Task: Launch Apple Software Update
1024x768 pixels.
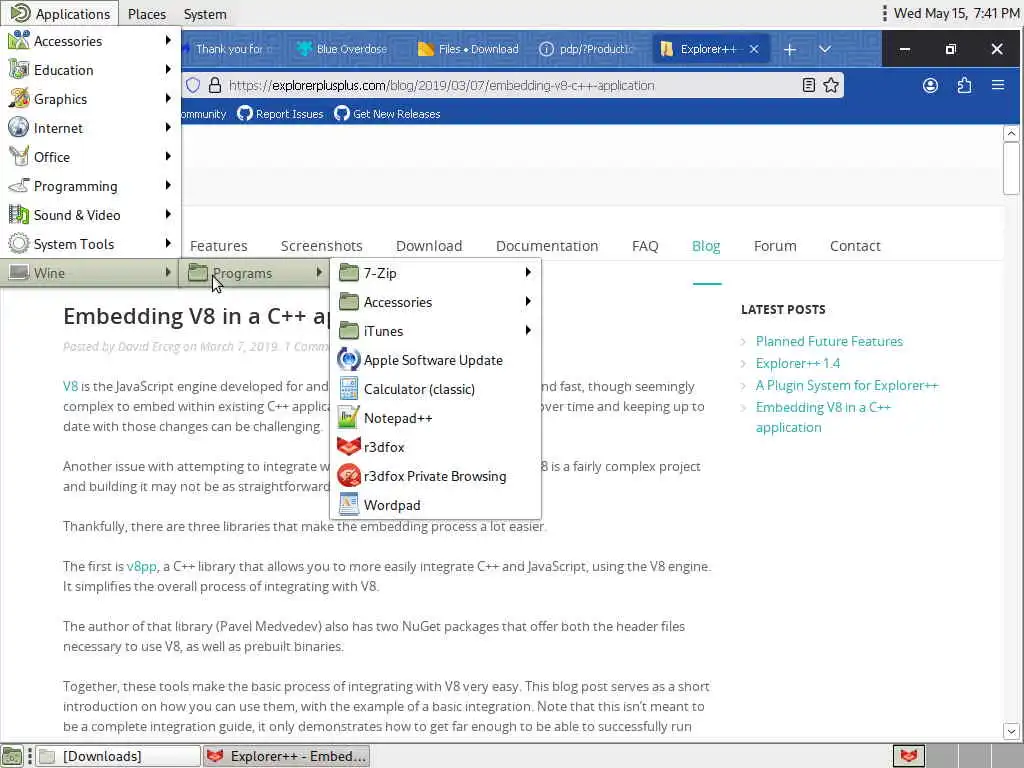Action: (436, 360)
